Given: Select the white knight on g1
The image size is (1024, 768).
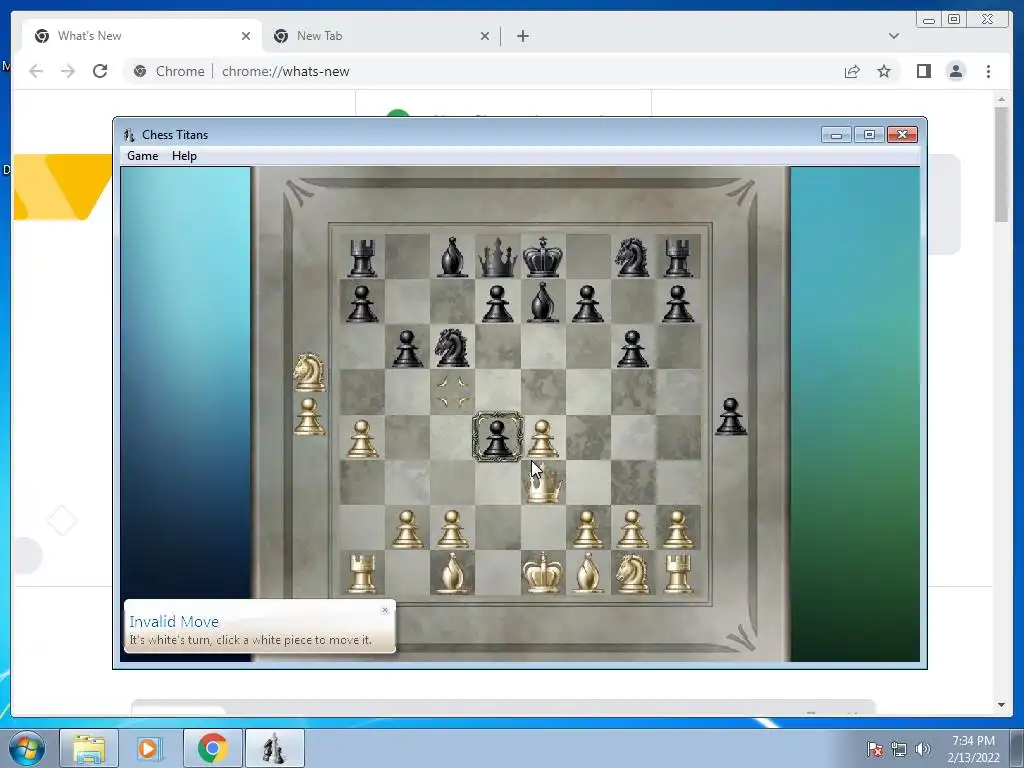Looking at the screenshot, I should [632, 573].
